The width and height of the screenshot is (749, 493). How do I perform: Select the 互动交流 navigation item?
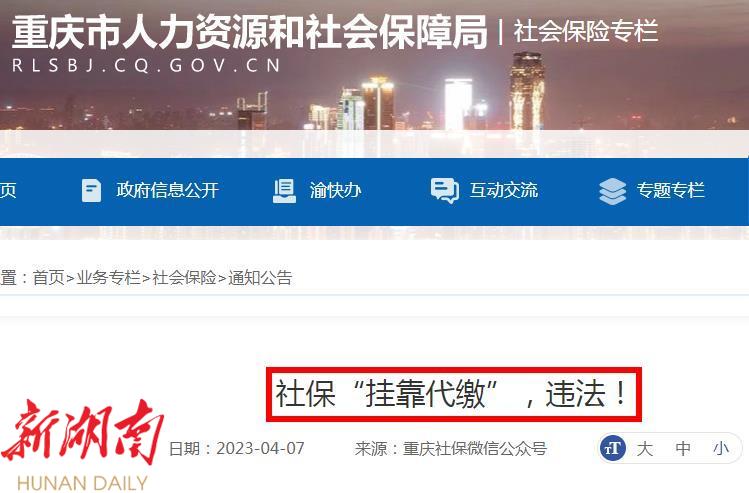(503, 190)
